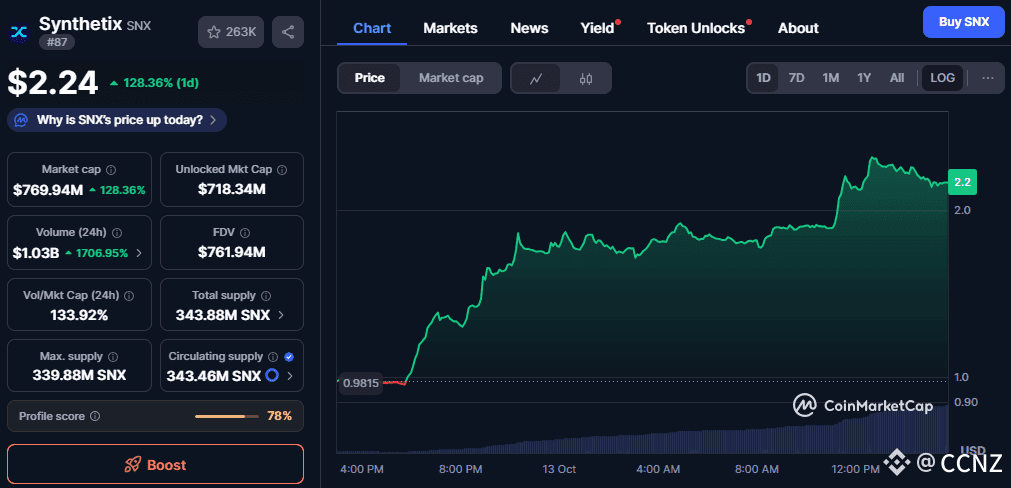Image resolution: width=1011 pixels, height=488 pixels.
Task: Select the 7D time range
Action: coord(796,78)
